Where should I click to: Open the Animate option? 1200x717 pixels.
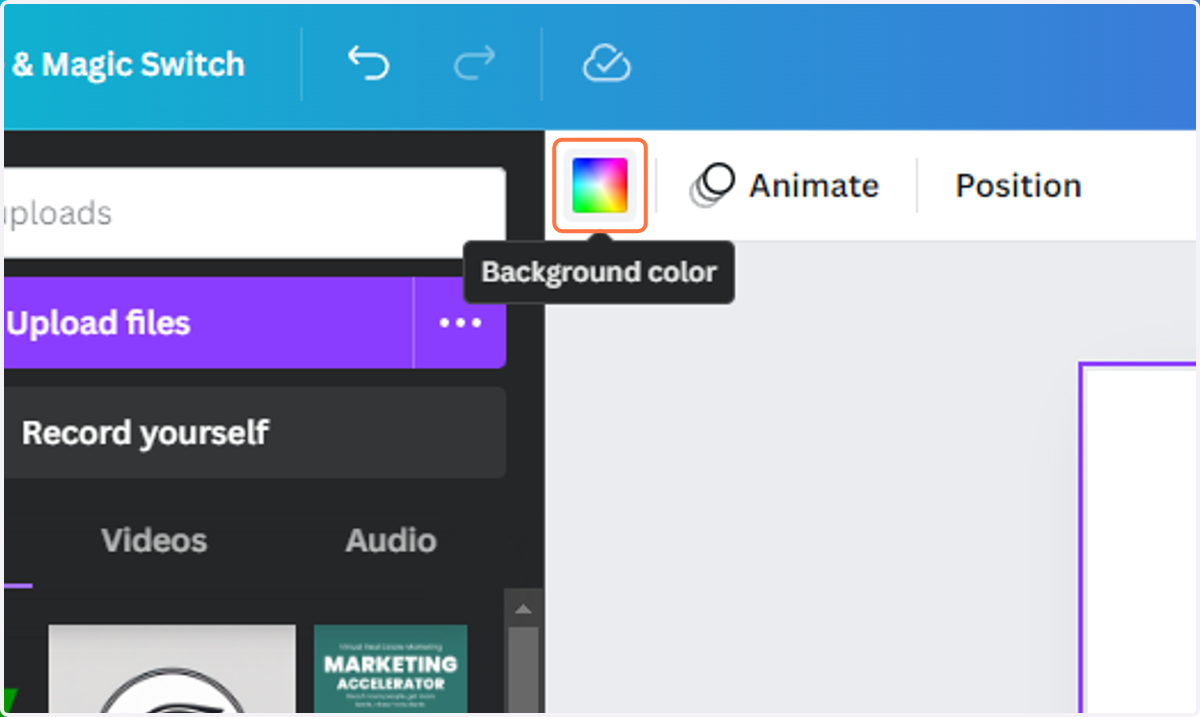pyautogui.click(x=784, y=186)
